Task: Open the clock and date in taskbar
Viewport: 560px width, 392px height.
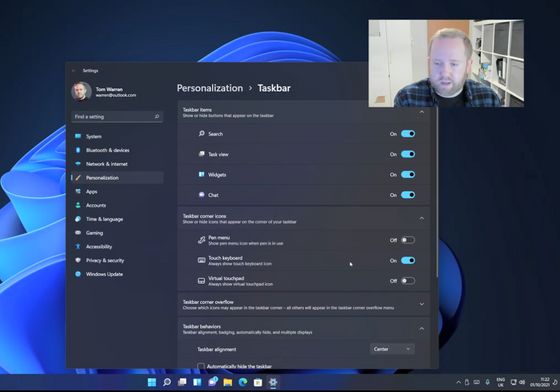Action: (540, 382)
